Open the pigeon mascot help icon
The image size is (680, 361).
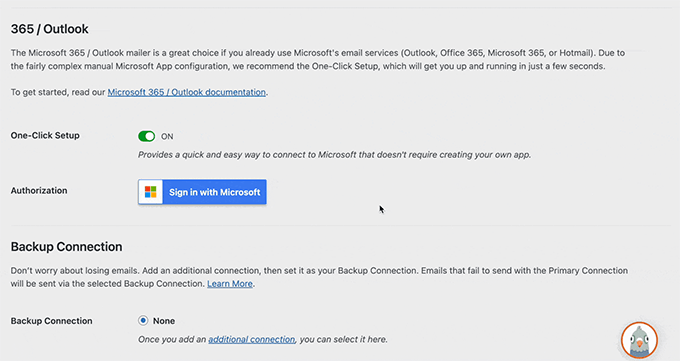[639, 341]
